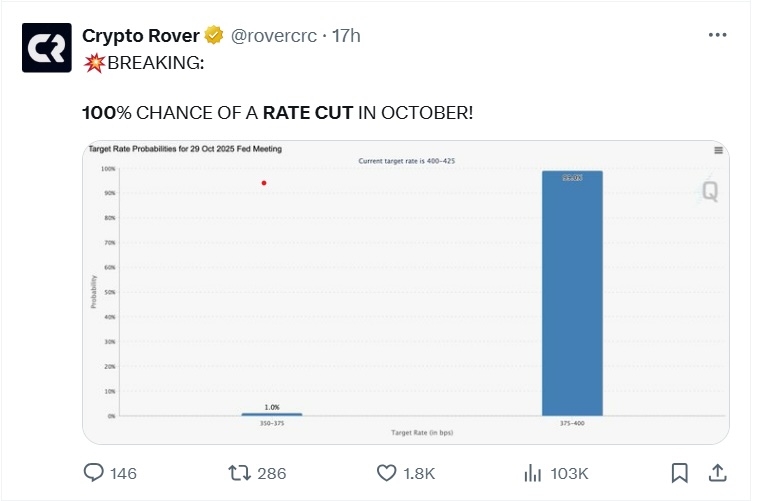Click the Crypto Rover display name
This screenshot has width=773, height=501.
[x=140, y=36]
